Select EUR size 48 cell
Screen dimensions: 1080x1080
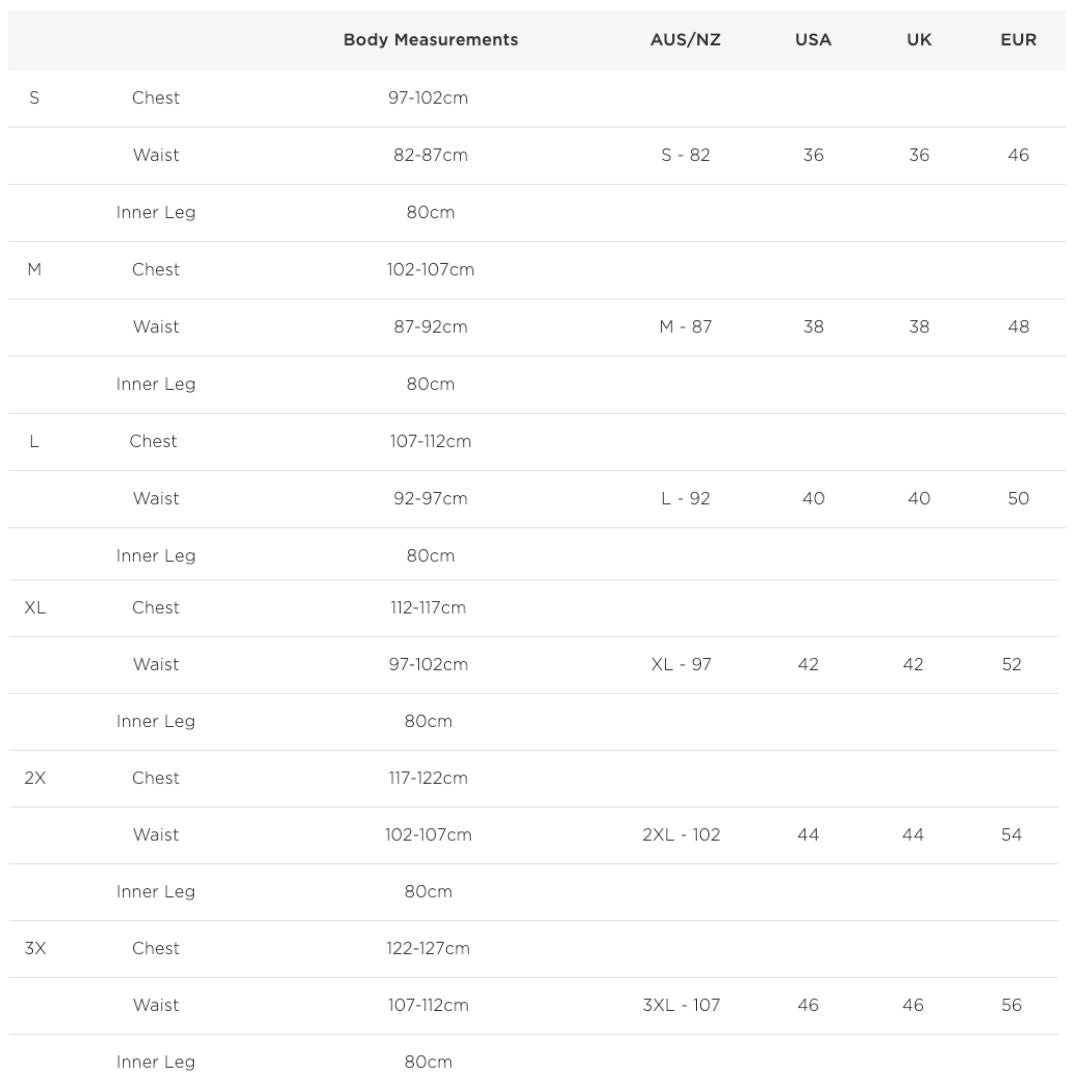(1018, 327)
